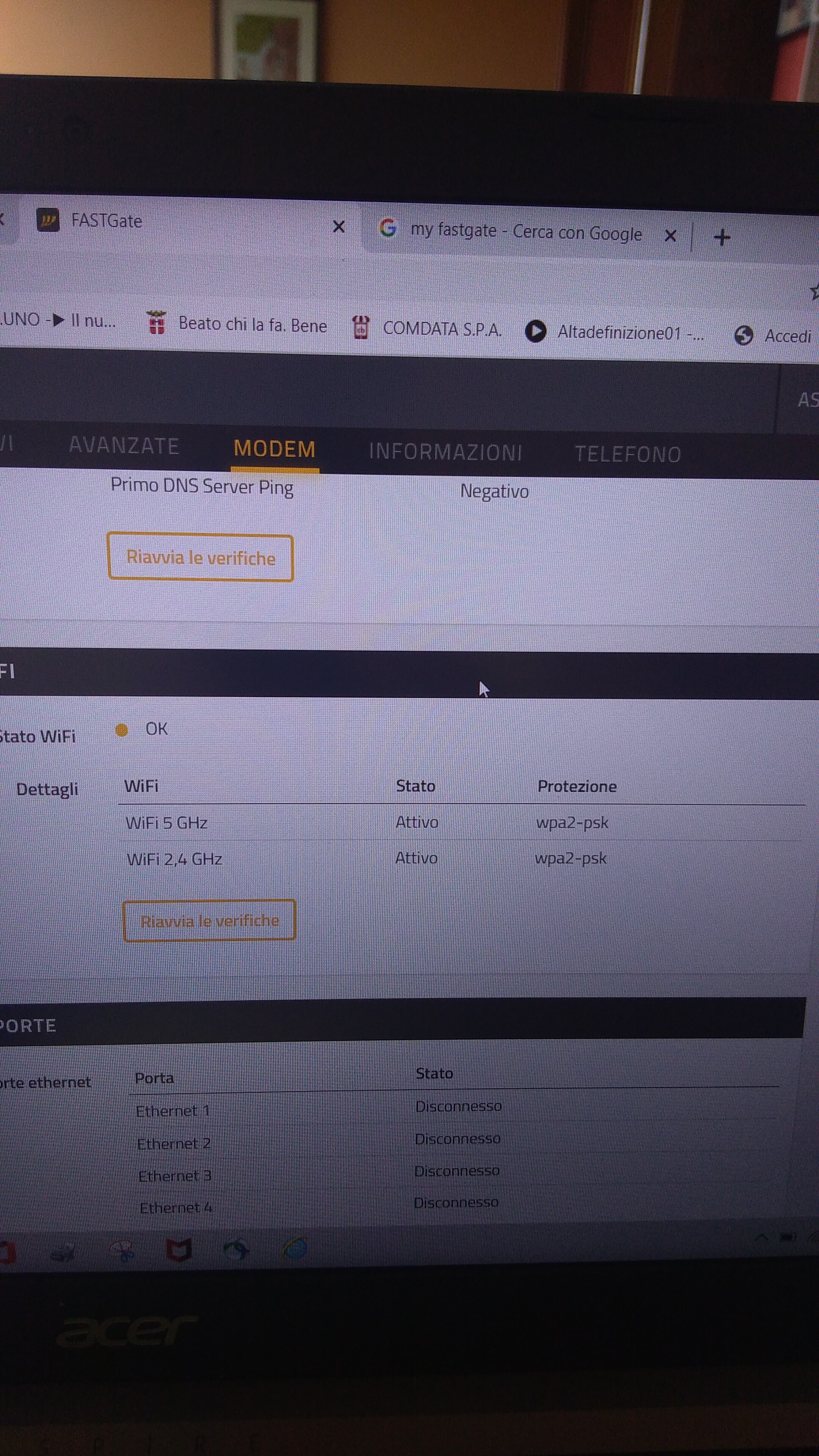The height and width of the screenshot is (1456, 819).
Task: Close the 'my fastgate' Google search tab
Action: (670, 235)
